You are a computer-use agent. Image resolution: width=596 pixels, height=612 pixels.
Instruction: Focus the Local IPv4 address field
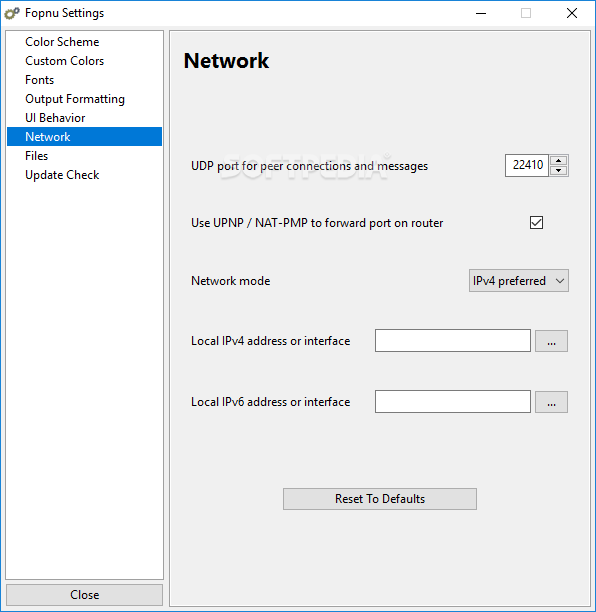(453, 341)
